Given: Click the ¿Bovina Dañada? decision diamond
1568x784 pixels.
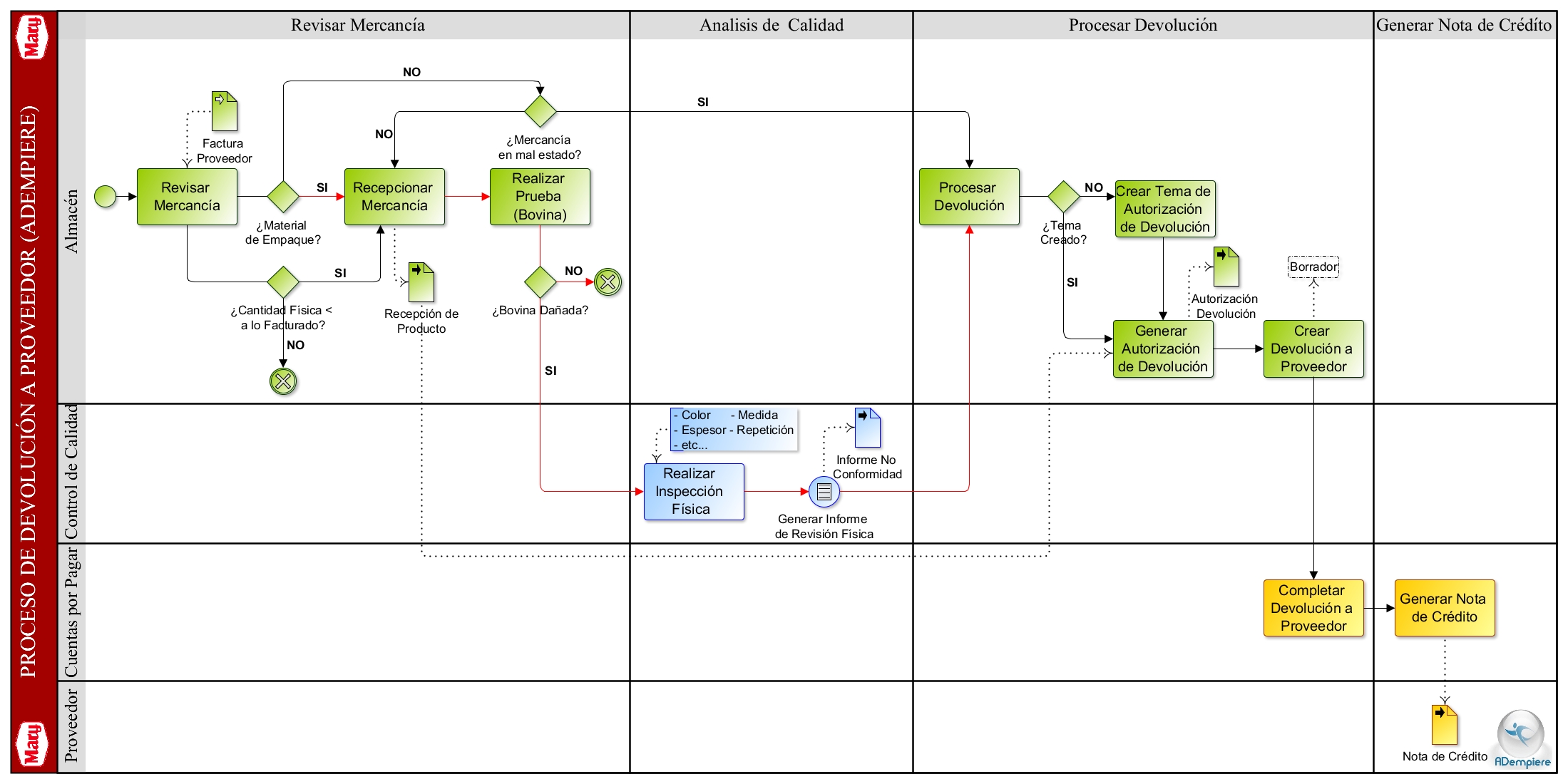Looking at the screenshot, I should [x=540, y=282].
